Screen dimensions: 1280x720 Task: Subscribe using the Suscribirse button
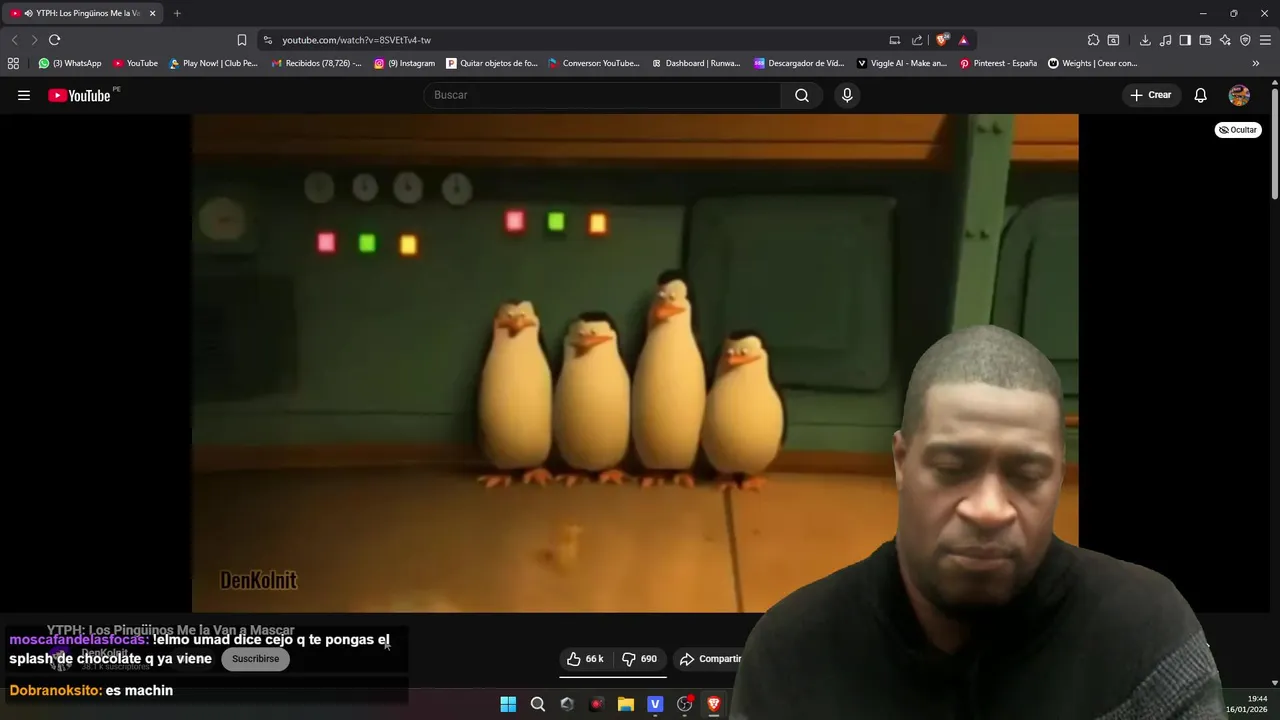255,659
